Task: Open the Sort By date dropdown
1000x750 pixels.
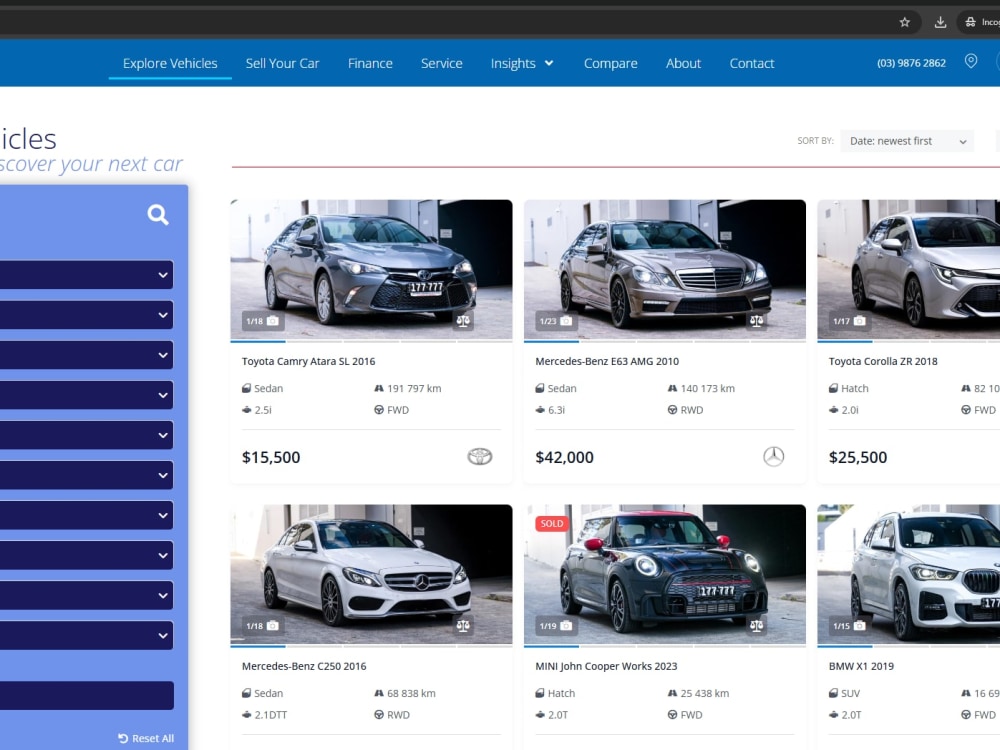Action: (x=907, y=141)
